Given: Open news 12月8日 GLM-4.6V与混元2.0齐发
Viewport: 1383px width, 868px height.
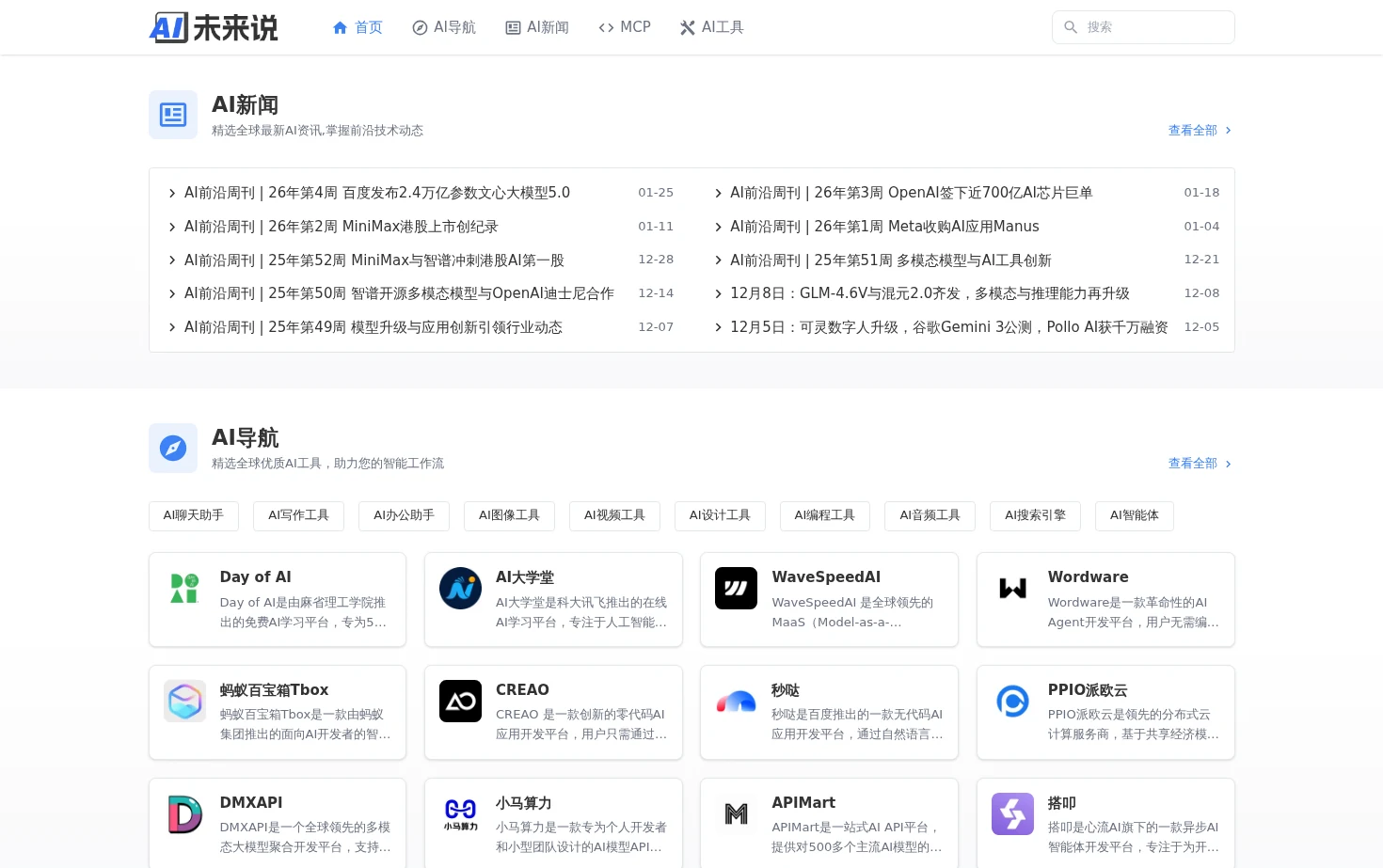Looking at the screenshot, I should pyautogui.click(x=930, y=293).
